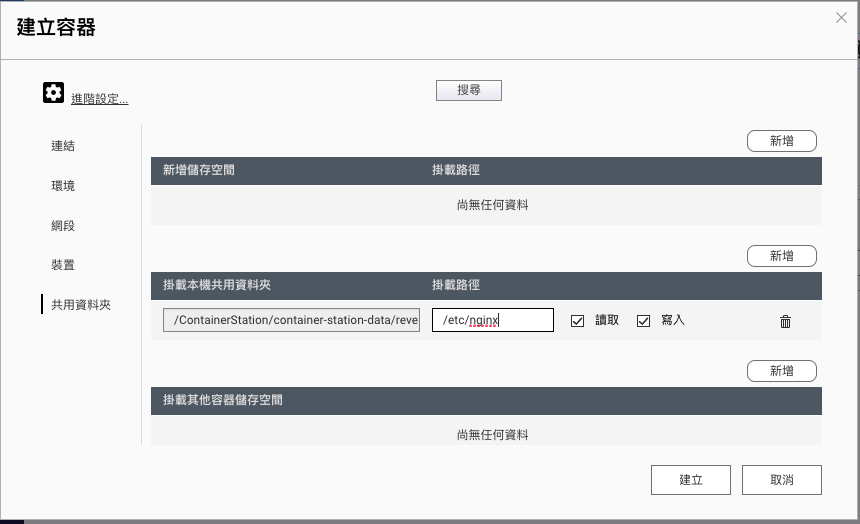
Task: Click the 進階設定... link
Action: tap(99, 99)
